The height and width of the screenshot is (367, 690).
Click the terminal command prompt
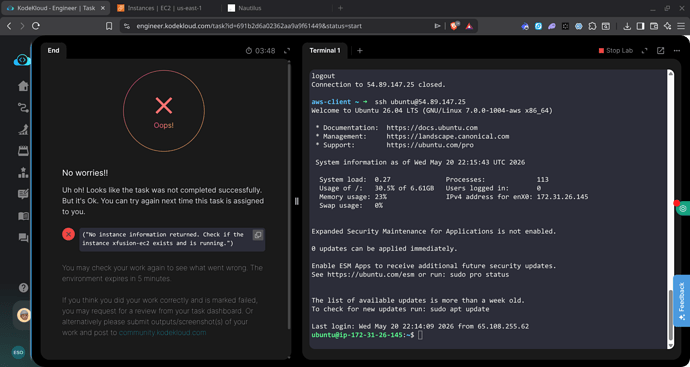[362, 335]
